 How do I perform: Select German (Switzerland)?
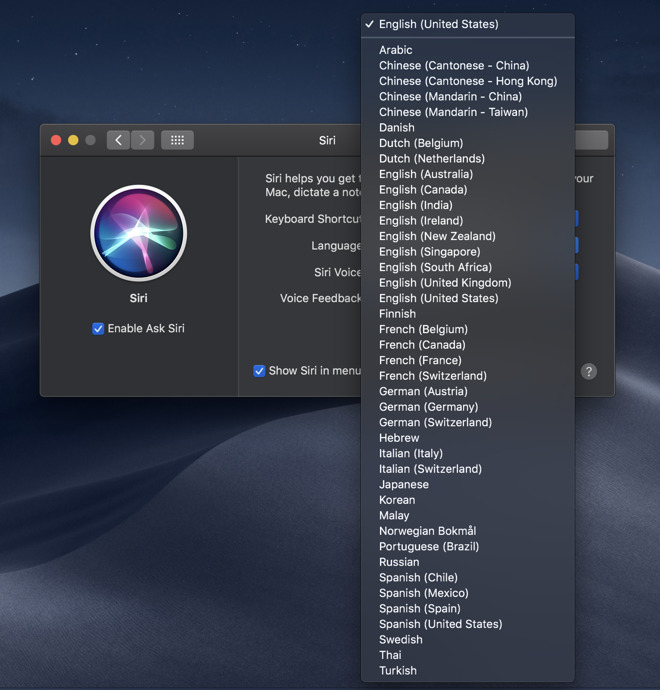468,422
